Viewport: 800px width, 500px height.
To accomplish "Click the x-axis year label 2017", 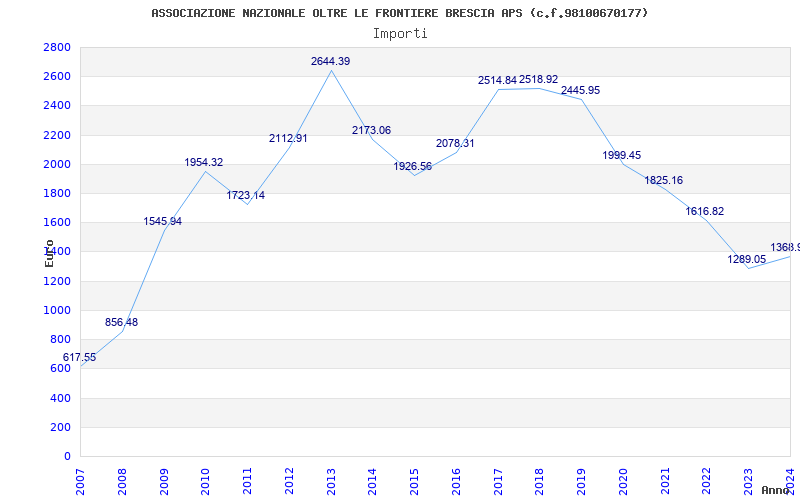I will click(x=498, y=482).
